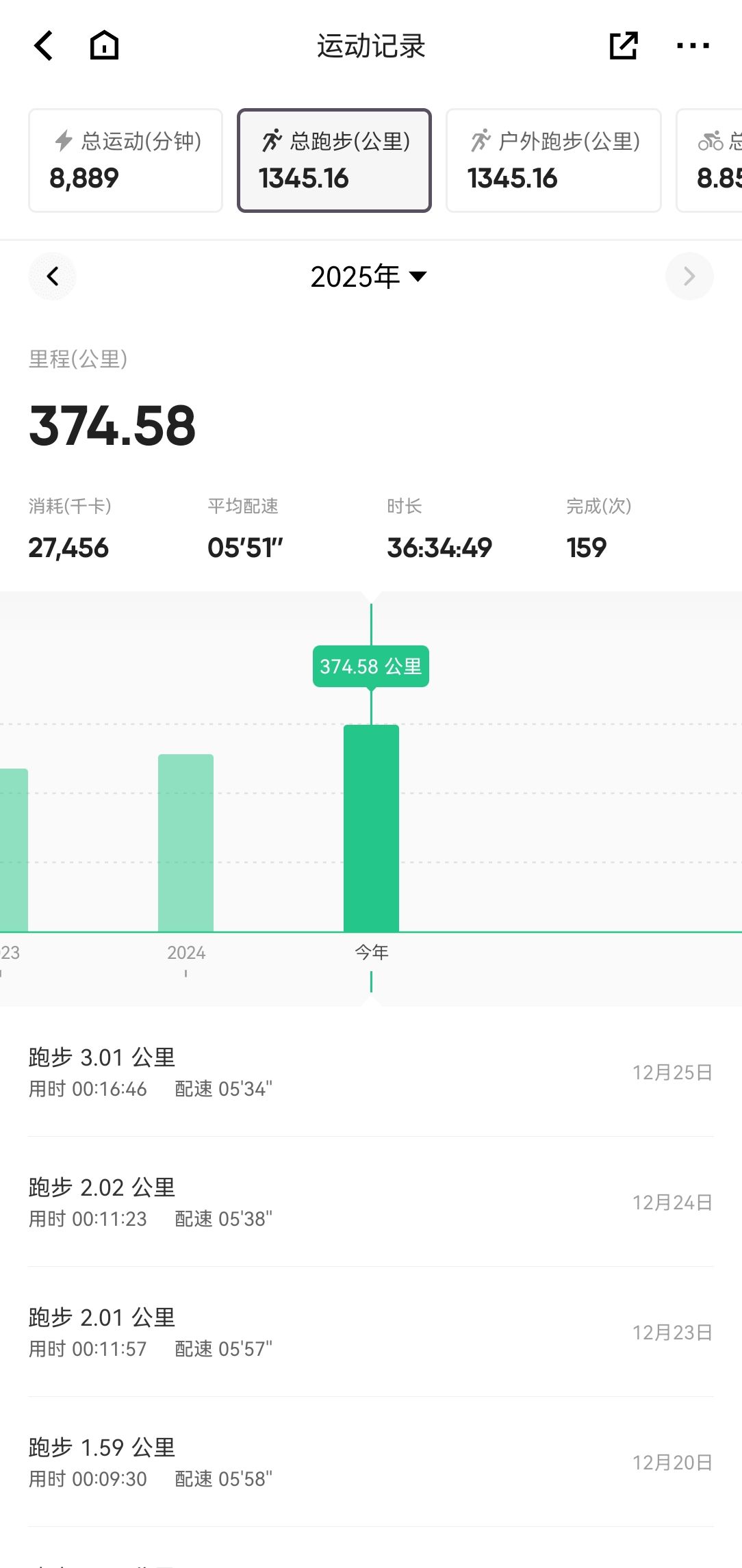Go to home via house icon

pos(104,46)
